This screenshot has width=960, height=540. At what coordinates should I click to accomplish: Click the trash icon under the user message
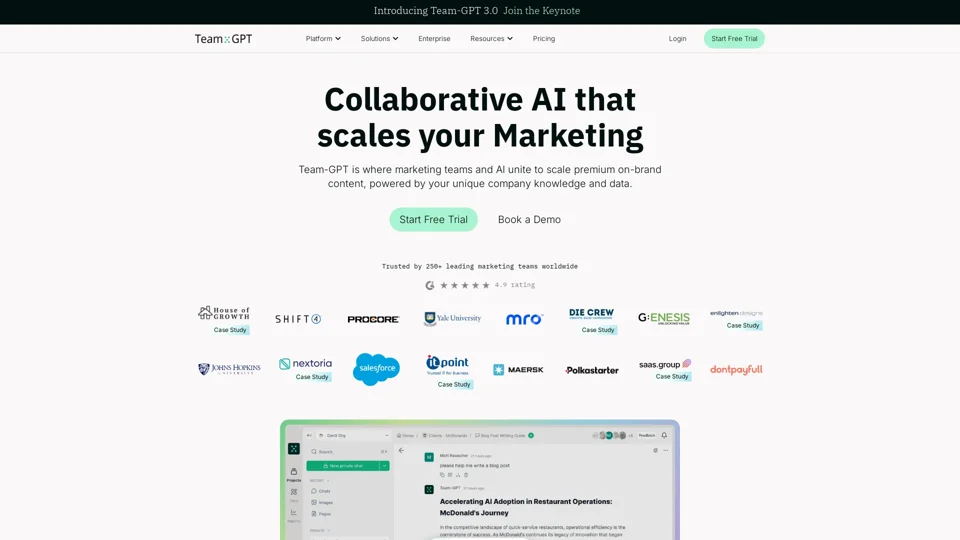coord(466,475)
